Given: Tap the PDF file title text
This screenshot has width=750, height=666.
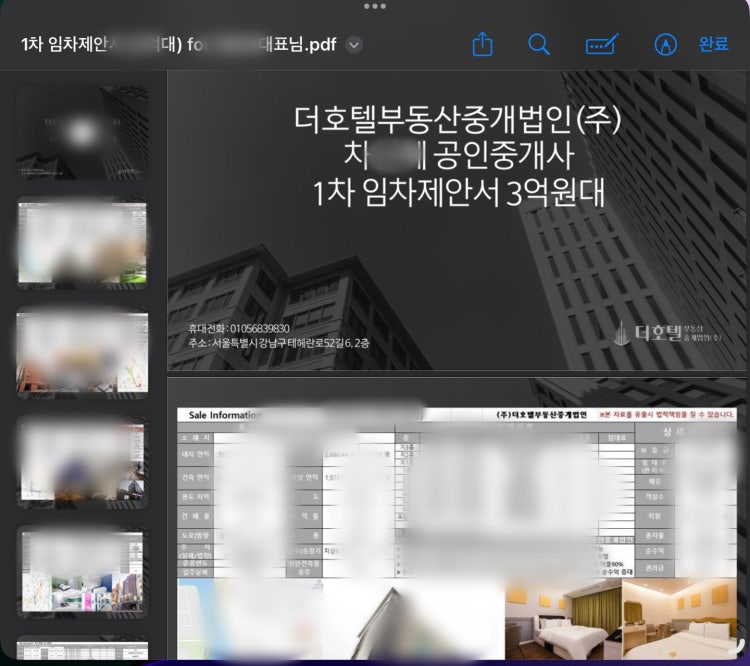Looking at the screenshot, I should coord(179,44).
